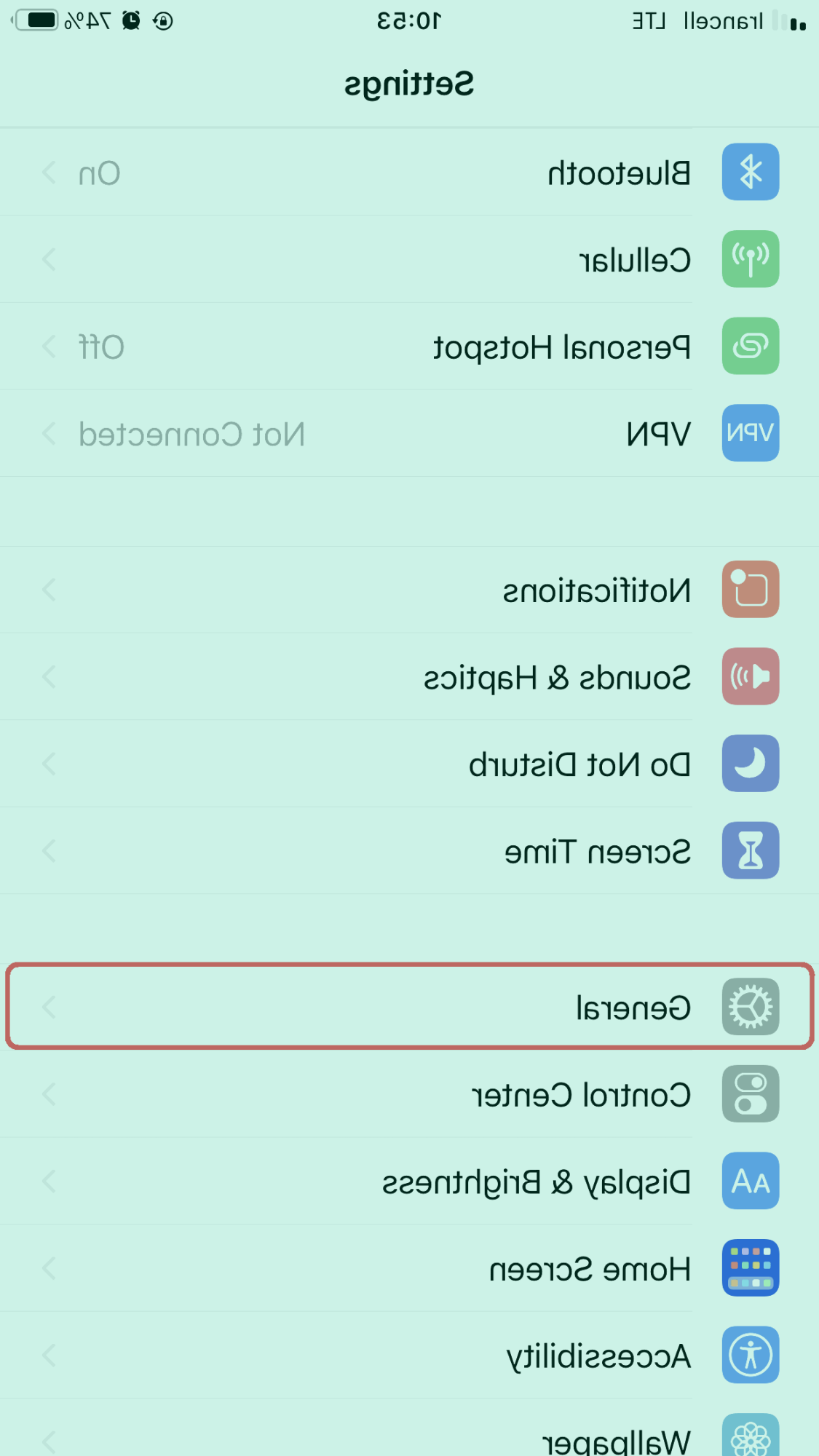The width and height of the screenshot is (819, 1456).
Task: Select the Do Not Disturb moon icon
Action: click(750, 764)
